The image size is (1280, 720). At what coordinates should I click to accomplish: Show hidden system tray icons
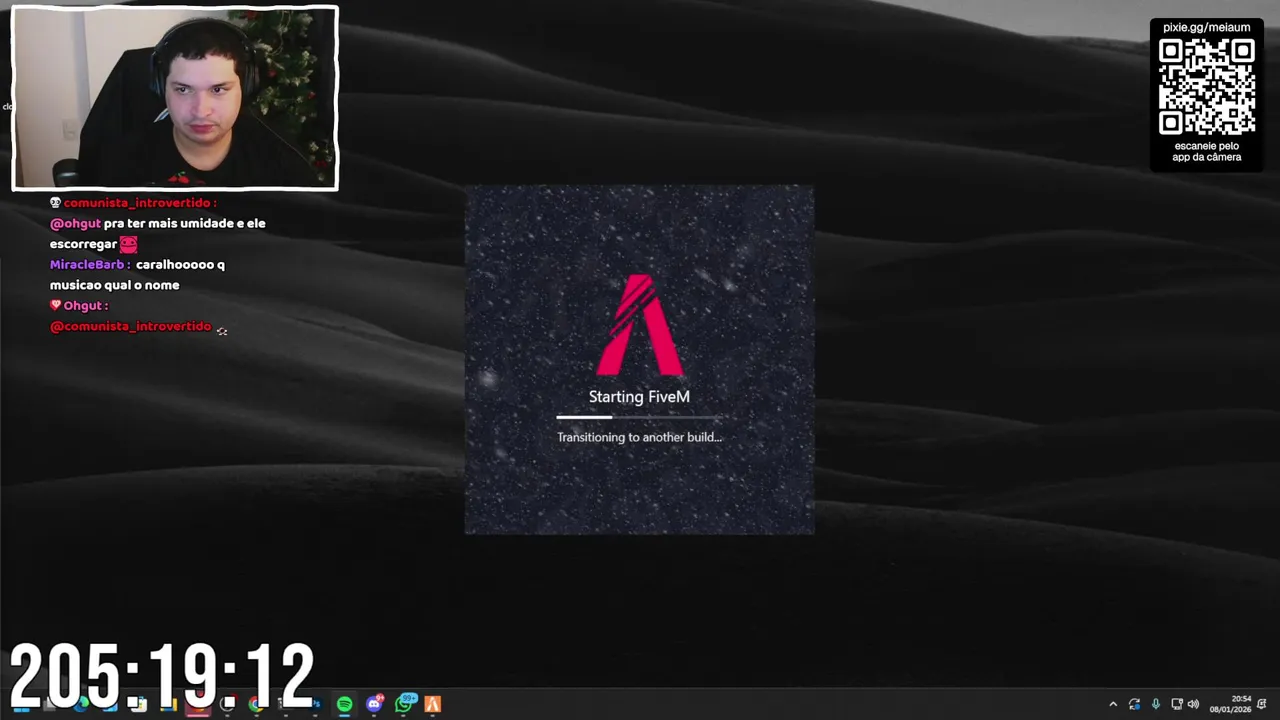(x=1113, y=704)
